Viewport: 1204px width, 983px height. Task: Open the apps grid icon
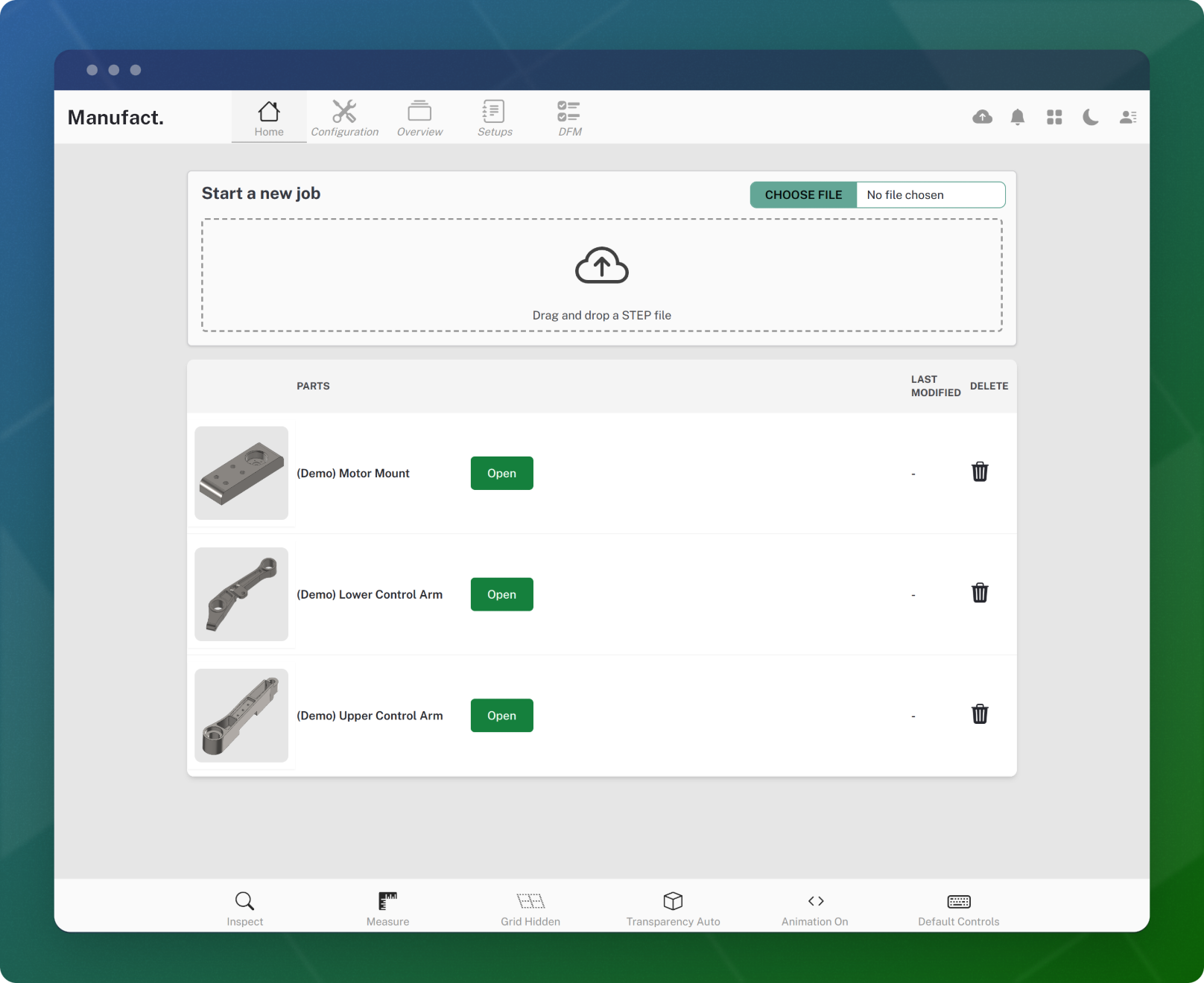point(1054,117)
